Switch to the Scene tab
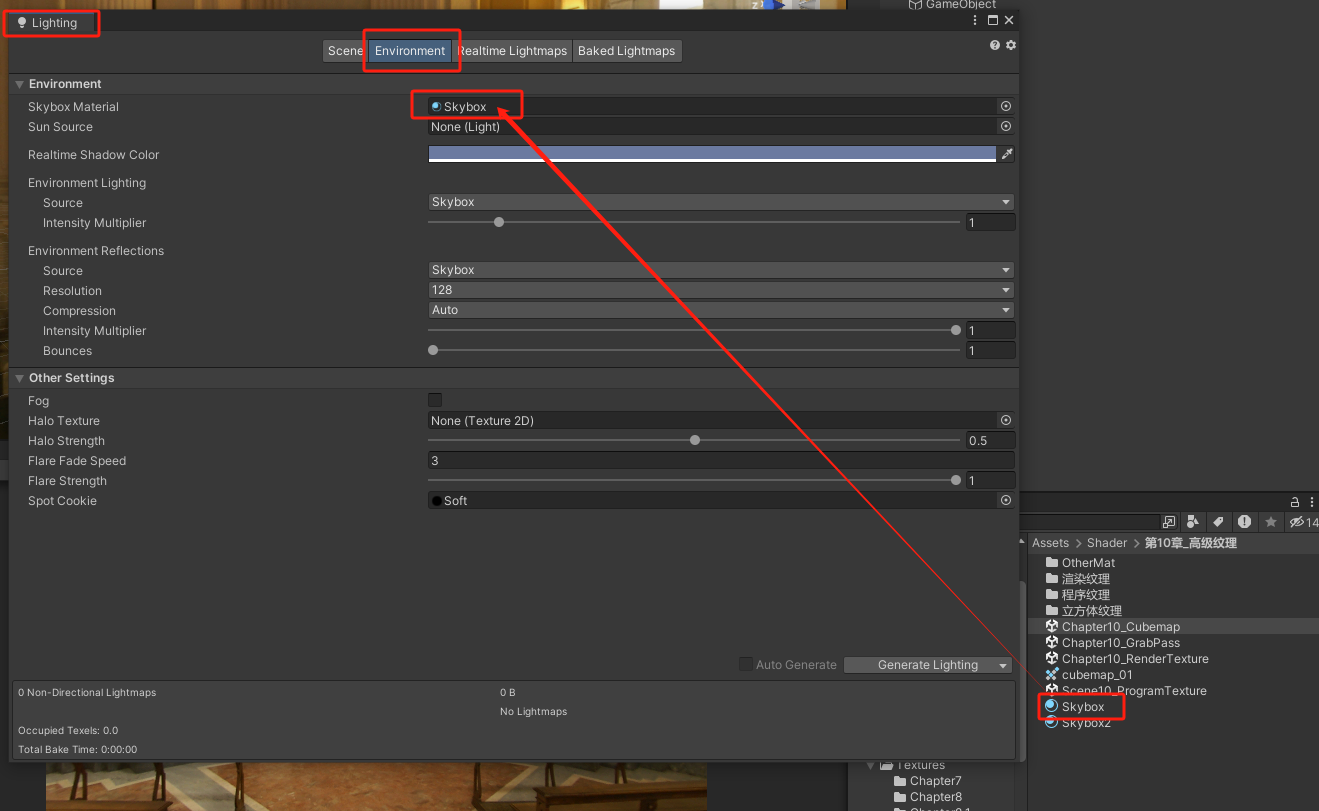This screenshot has width=1319, height=811. 345,50
